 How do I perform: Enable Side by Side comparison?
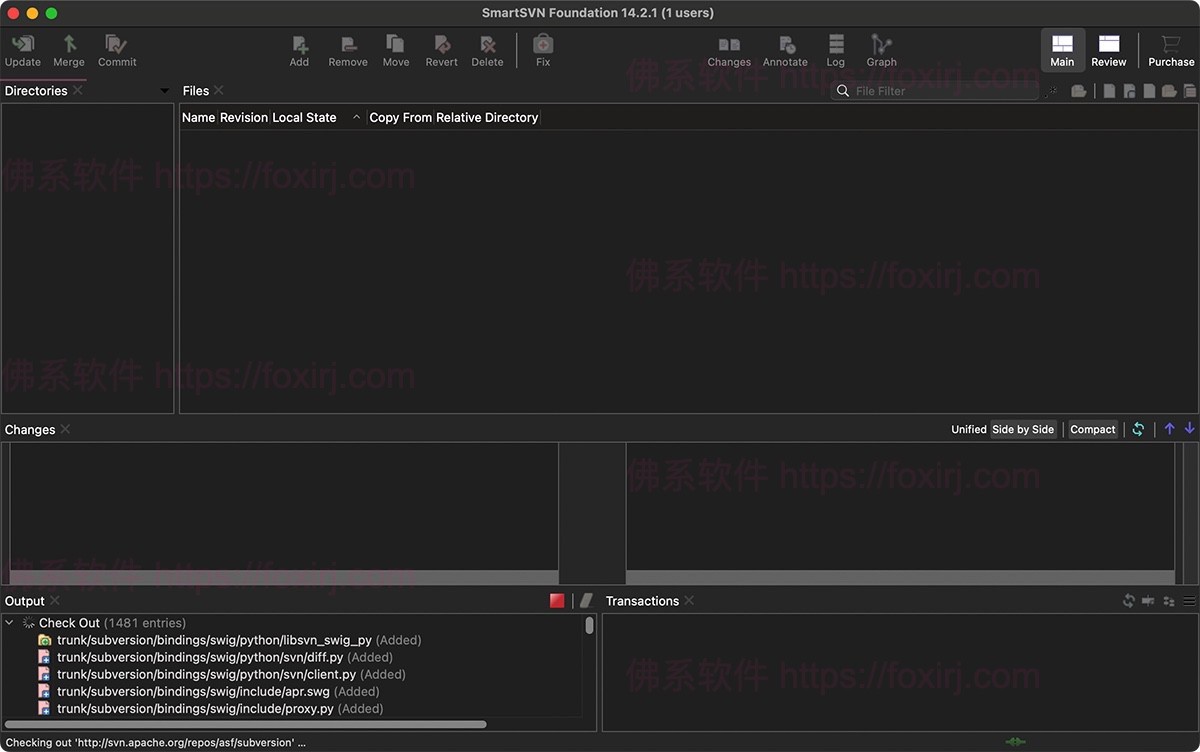1023,429
